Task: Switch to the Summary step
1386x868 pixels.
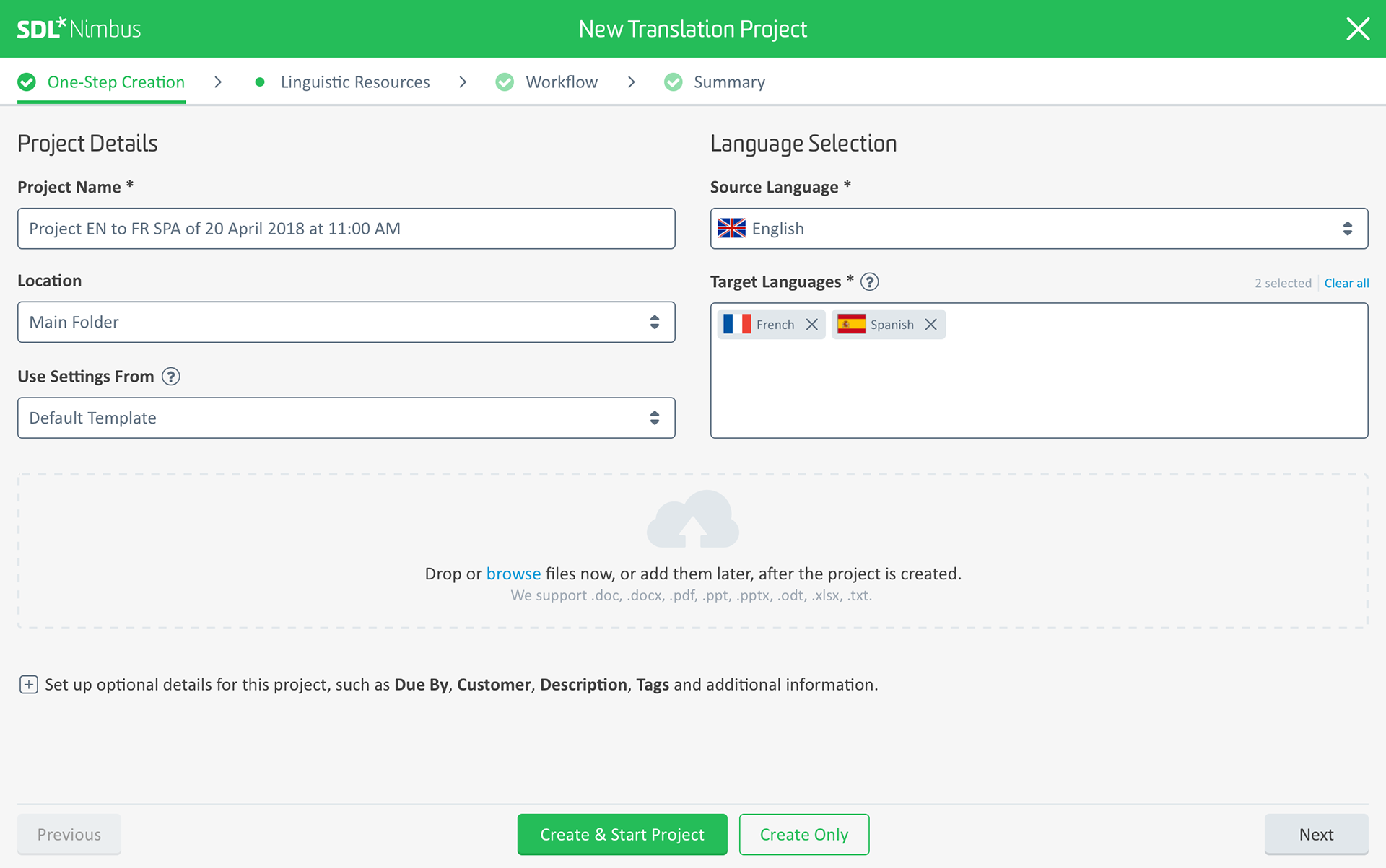Action: (728, 82)
